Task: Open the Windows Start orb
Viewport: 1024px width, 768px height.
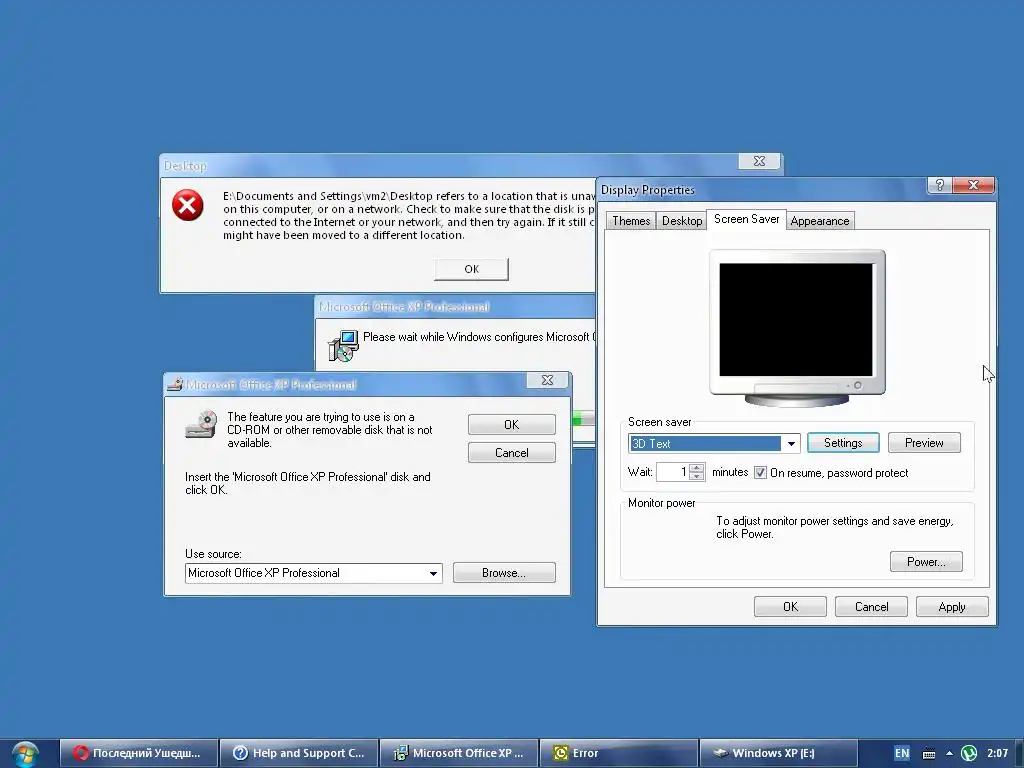Action: [x=25, y=754]
